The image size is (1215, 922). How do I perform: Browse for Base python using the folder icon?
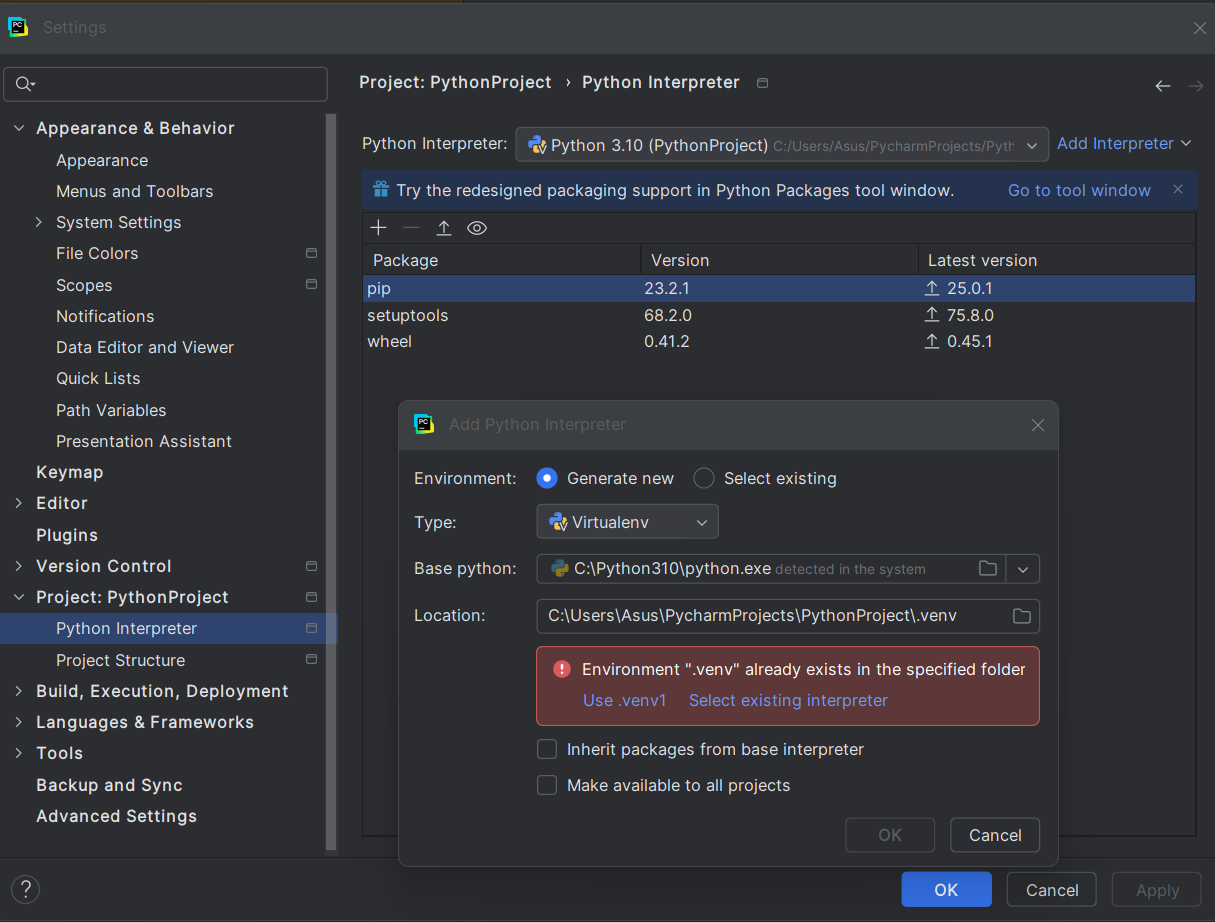[x=988, y=568]
